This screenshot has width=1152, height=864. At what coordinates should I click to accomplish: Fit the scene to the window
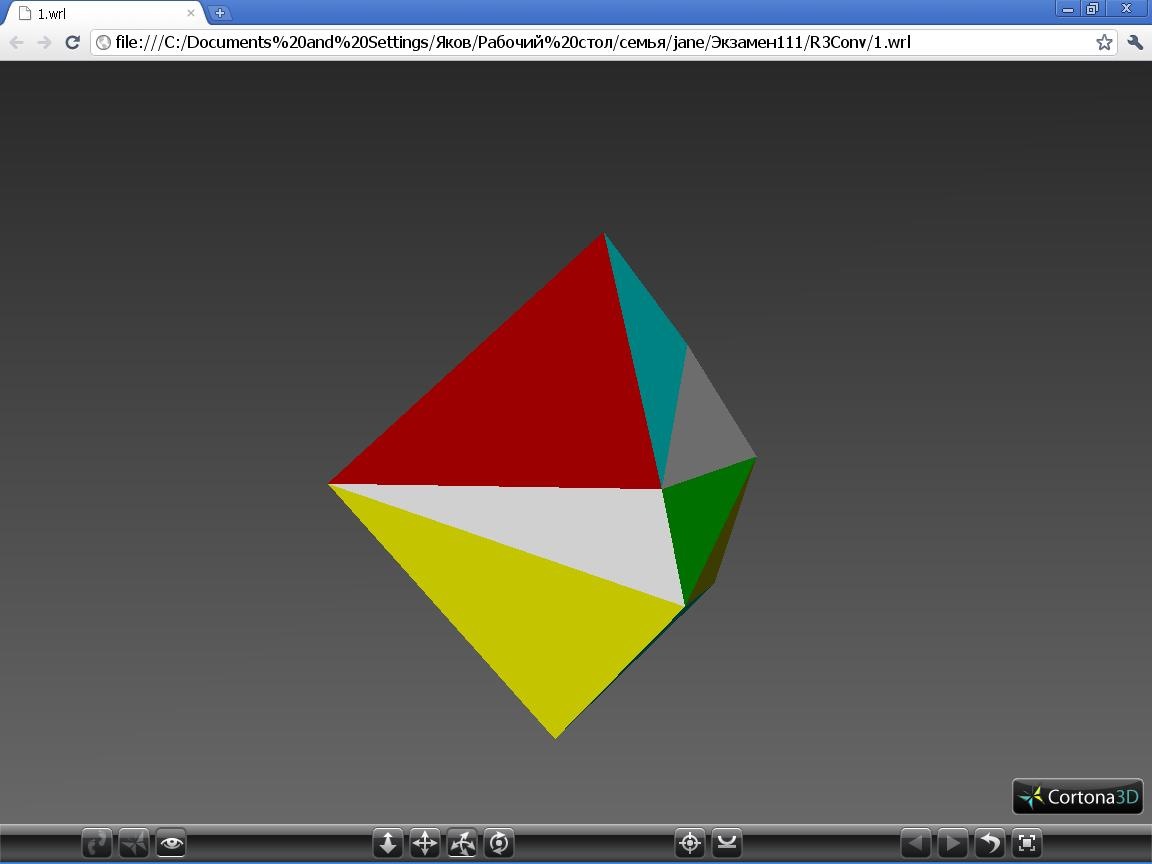click(1026, 843)
